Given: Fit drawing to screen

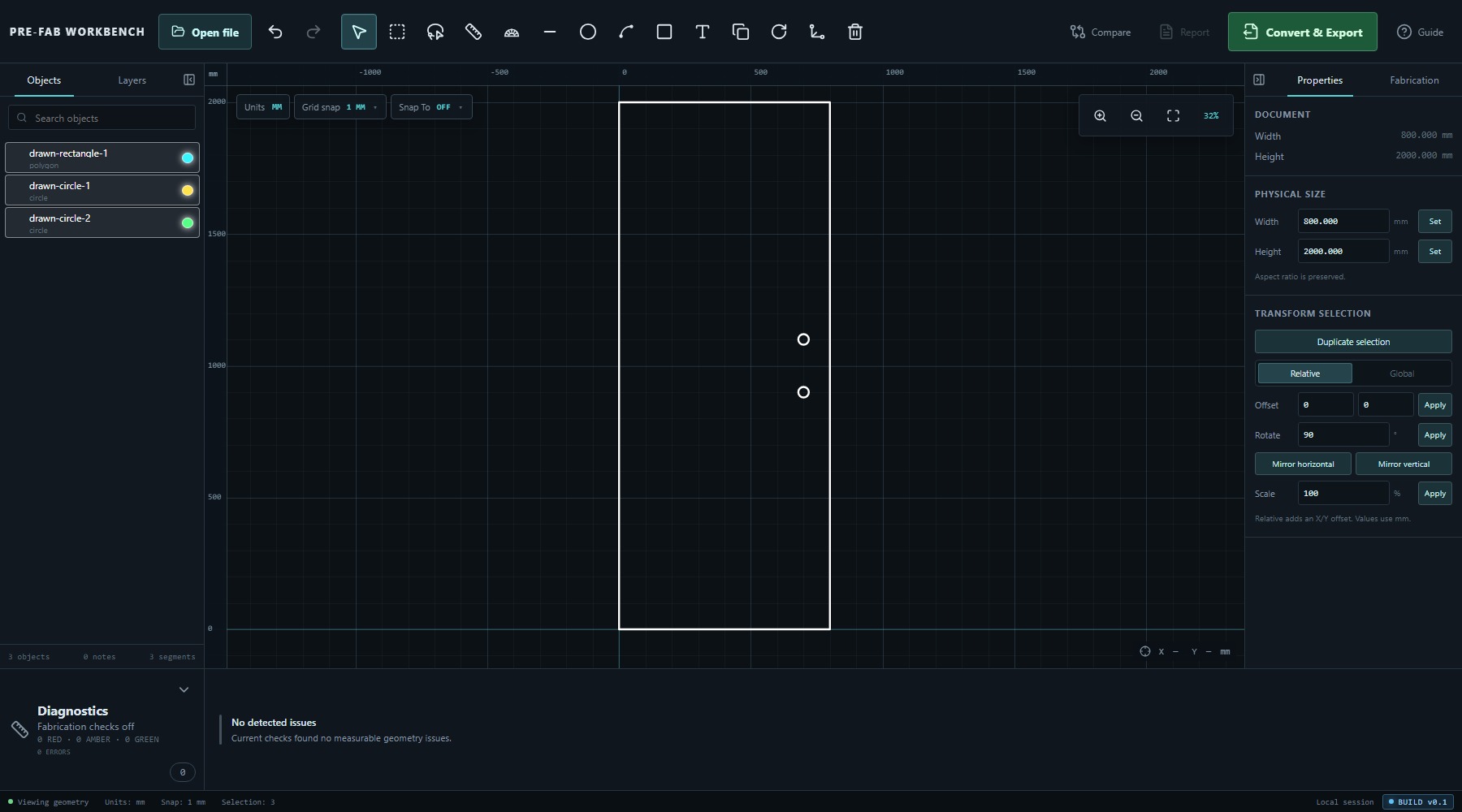Looking at the screenshot, I should [x=1173, y=116].
